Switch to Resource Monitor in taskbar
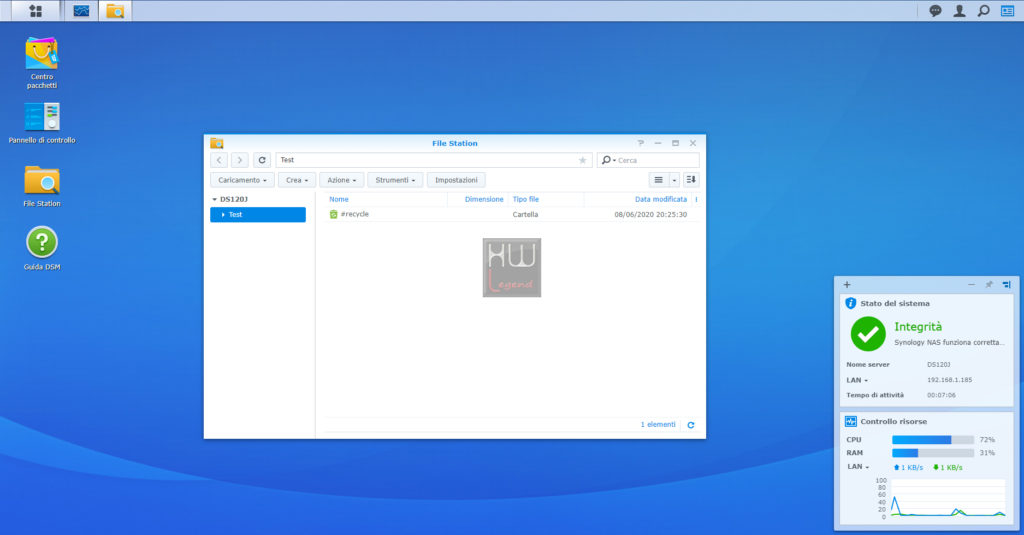The image size is (1024, 535). tap(81, 11)
